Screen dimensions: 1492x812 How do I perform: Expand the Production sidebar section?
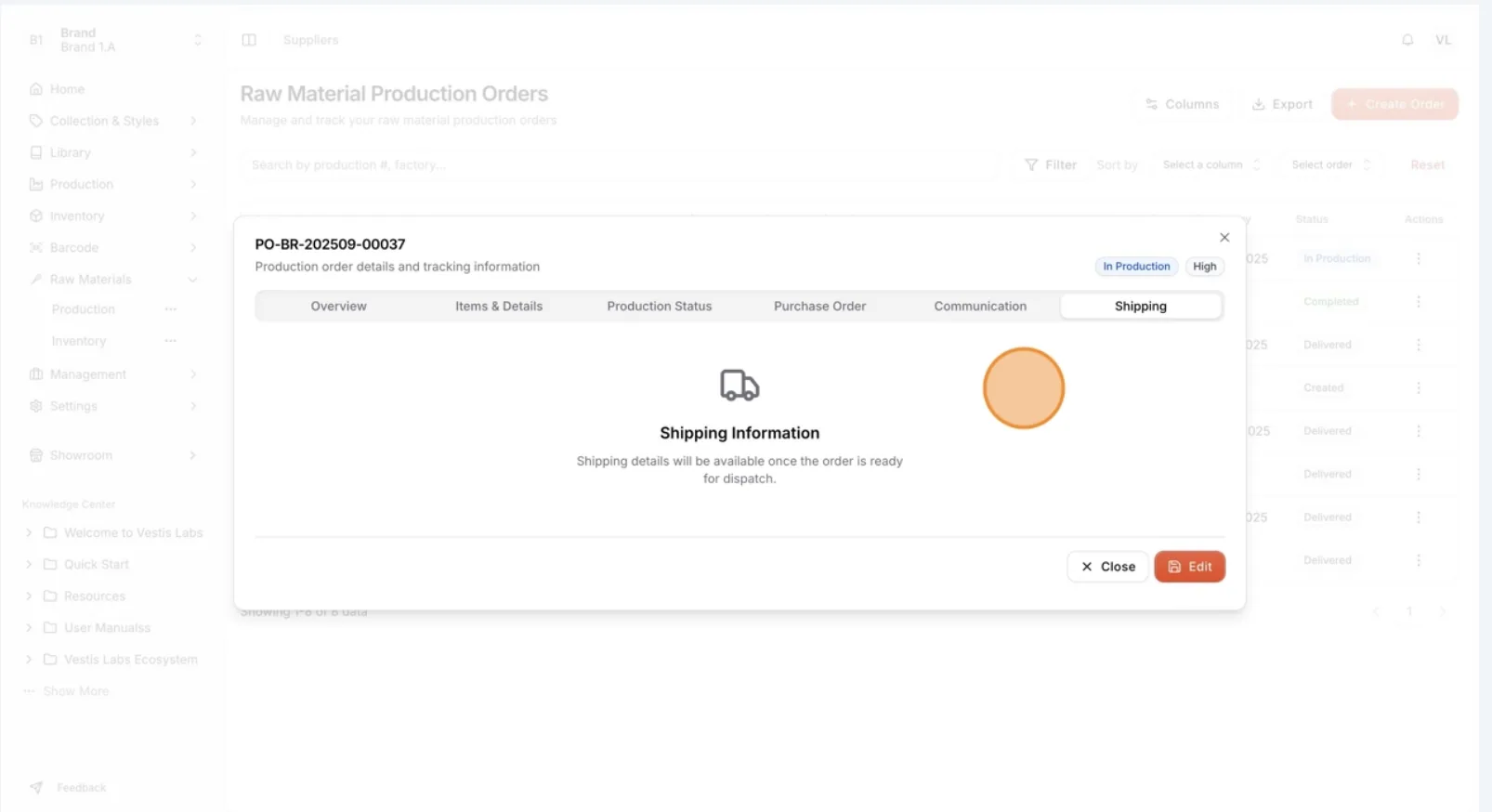point(114,184)
